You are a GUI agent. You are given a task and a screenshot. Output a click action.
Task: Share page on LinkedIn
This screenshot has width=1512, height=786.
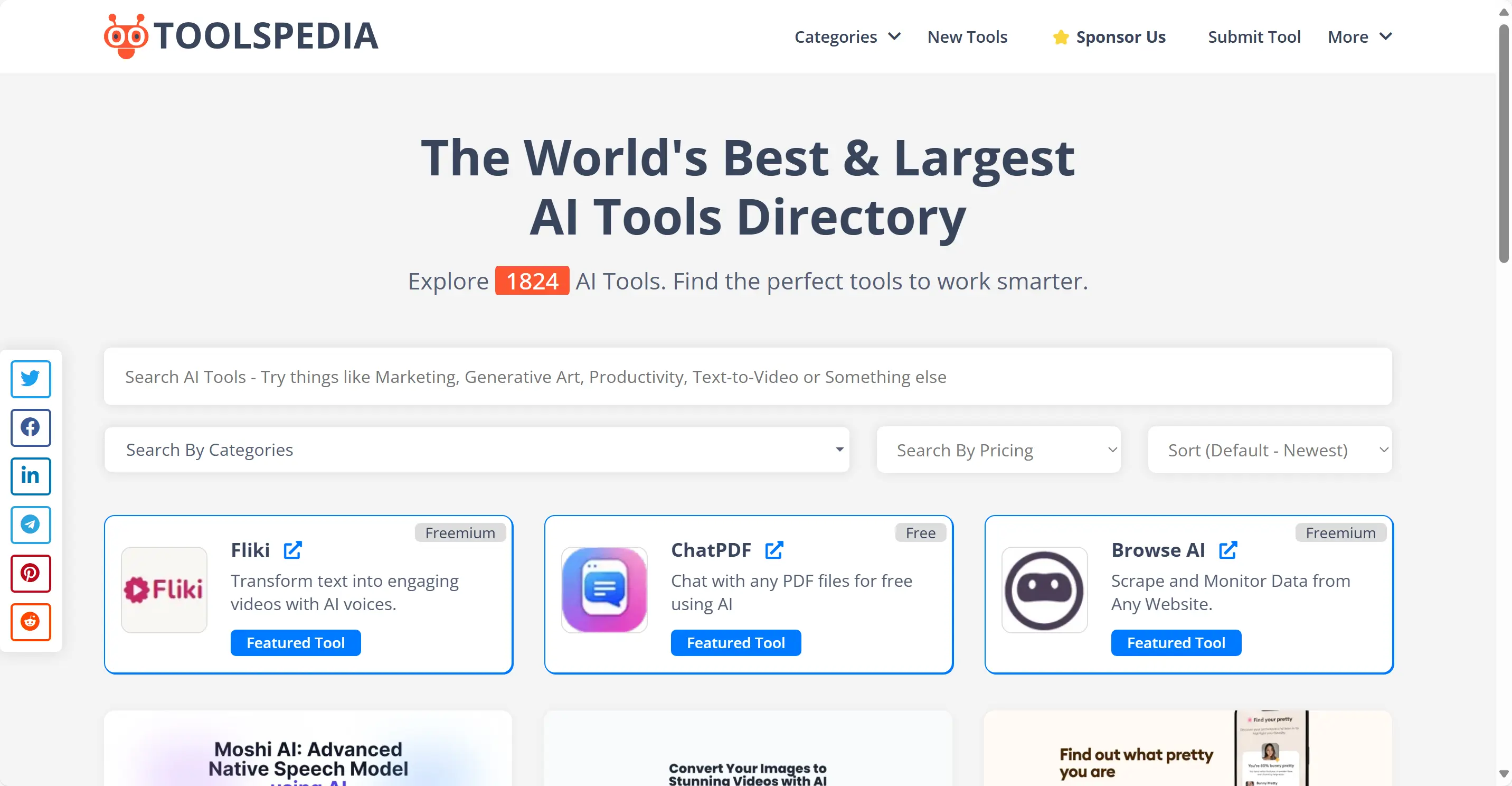coord(31,476)
